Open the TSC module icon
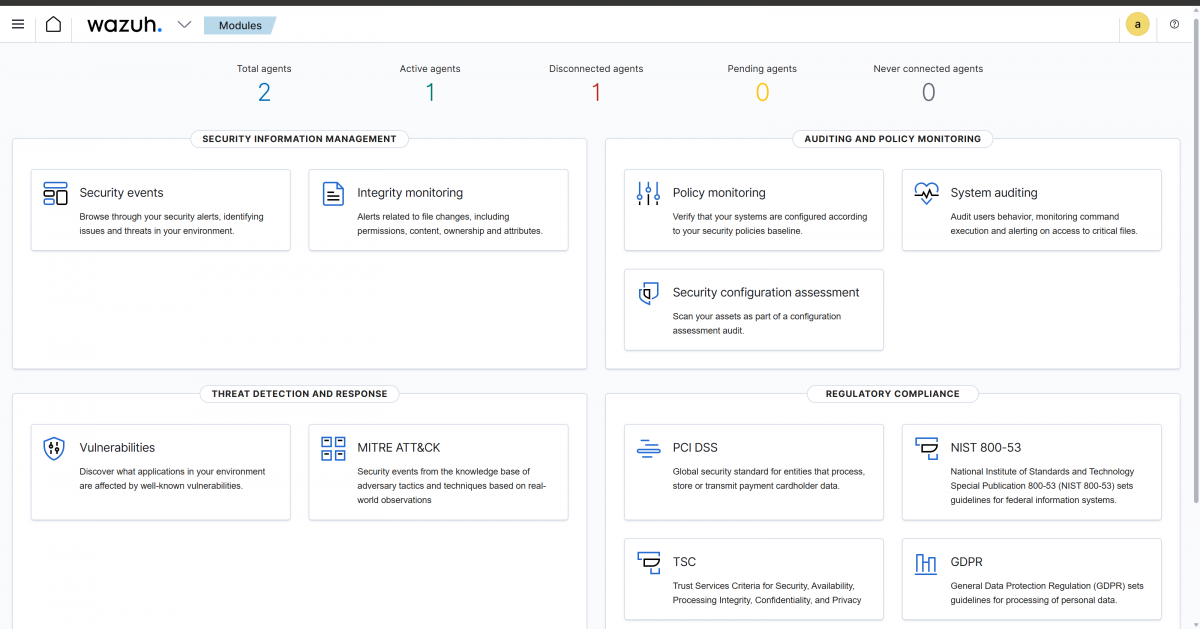This screenshot has width=1200, height=629. point(648,562)
